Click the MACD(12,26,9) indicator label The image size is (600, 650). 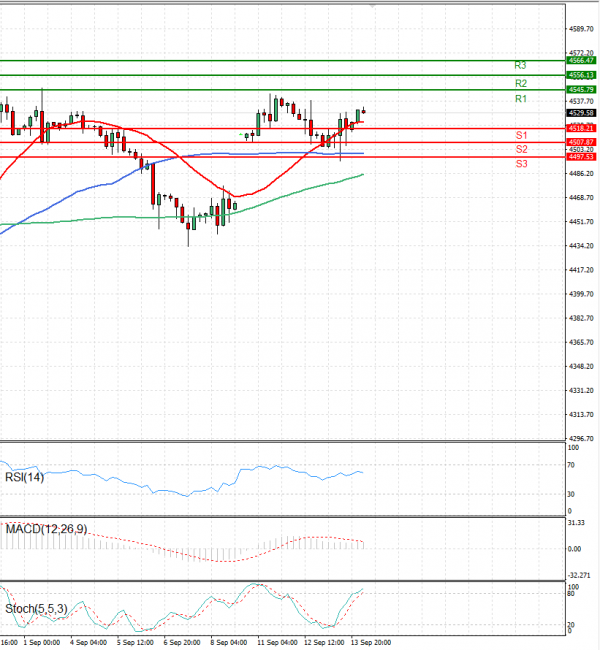pyautogui.click(x=46, y=529)
